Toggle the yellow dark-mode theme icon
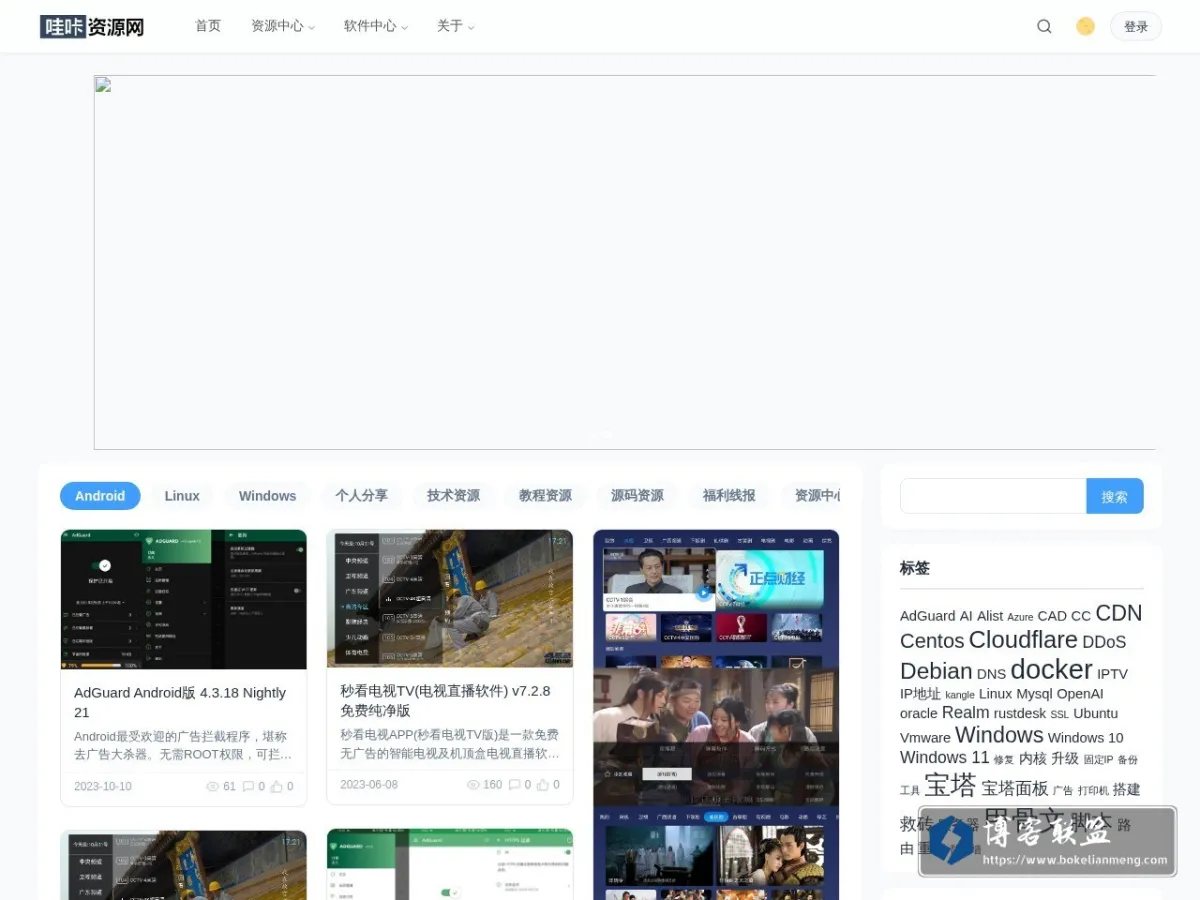Image resolution: width=1200 pixels, height=900 pixels. [1085, 27]
